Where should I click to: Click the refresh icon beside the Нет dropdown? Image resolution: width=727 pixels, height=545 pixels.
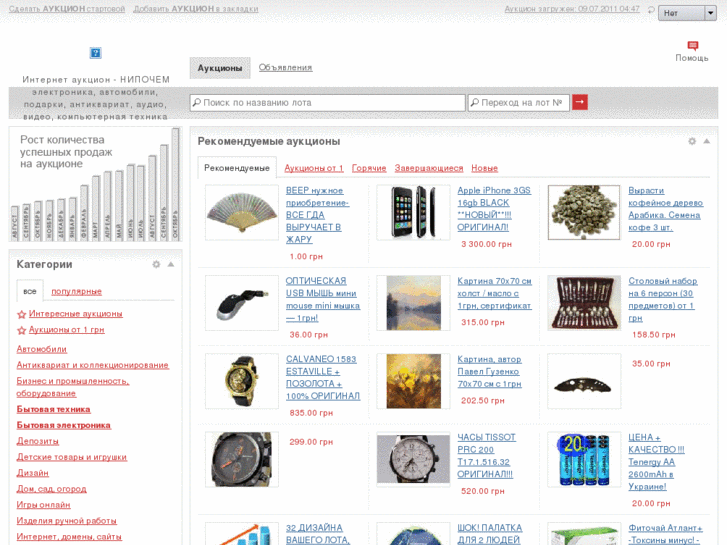tap(648, 13)
